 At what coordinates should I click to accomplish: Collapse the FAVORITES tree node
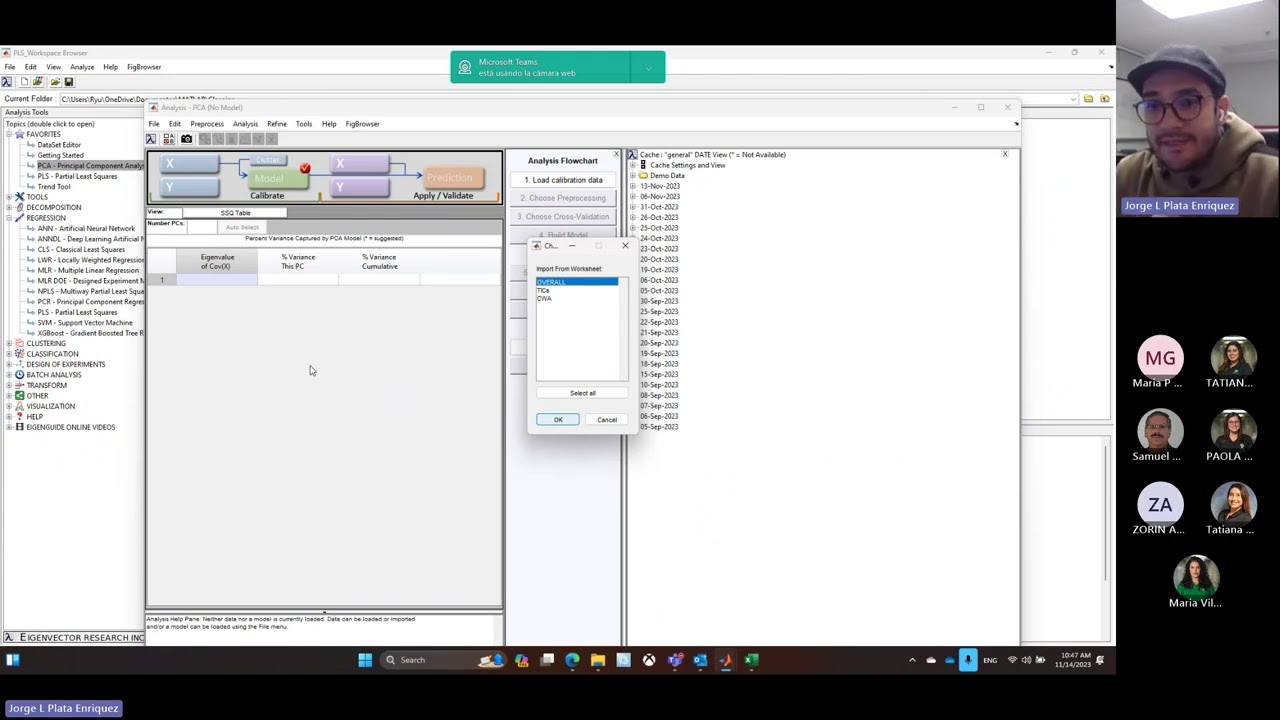[9, 134]
